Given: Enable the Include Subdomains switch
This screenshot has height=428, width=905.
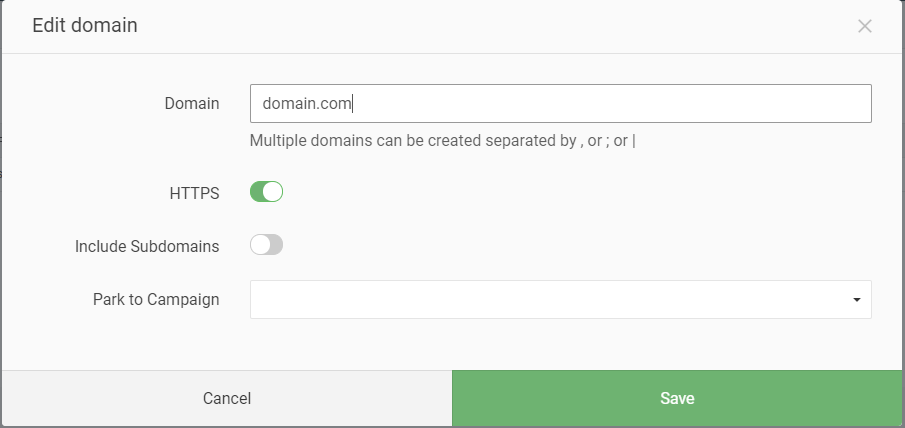Looking at the screenshot, I should (x=266, y=245).
